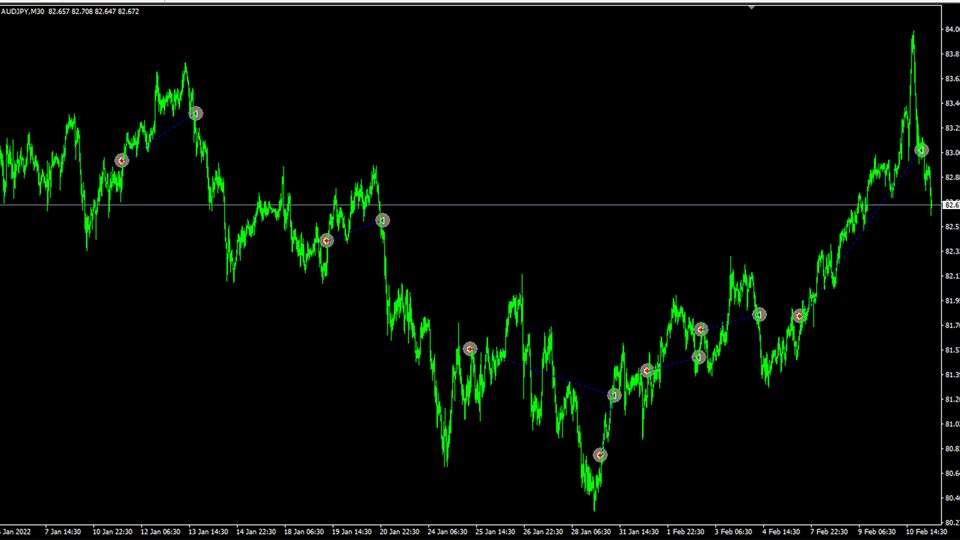960x540 pixels.
Task: Click the '7 Feb 22:30' time axis label
Action: (829, 532)
